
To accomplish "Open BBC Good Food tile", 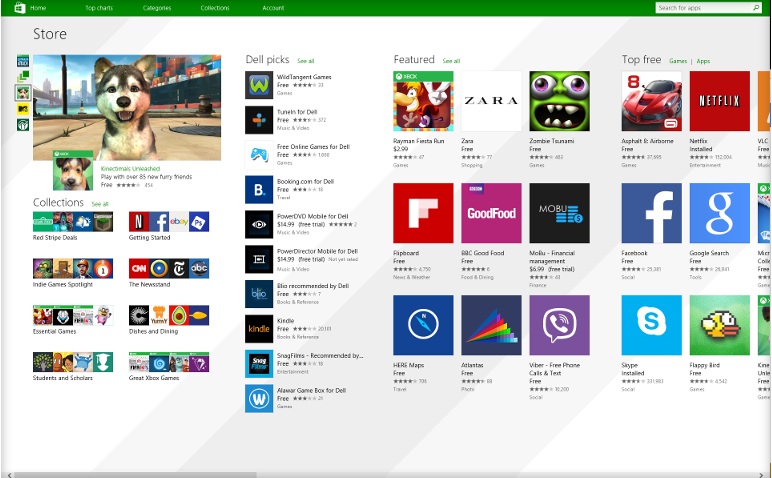I will pos(491,213).
